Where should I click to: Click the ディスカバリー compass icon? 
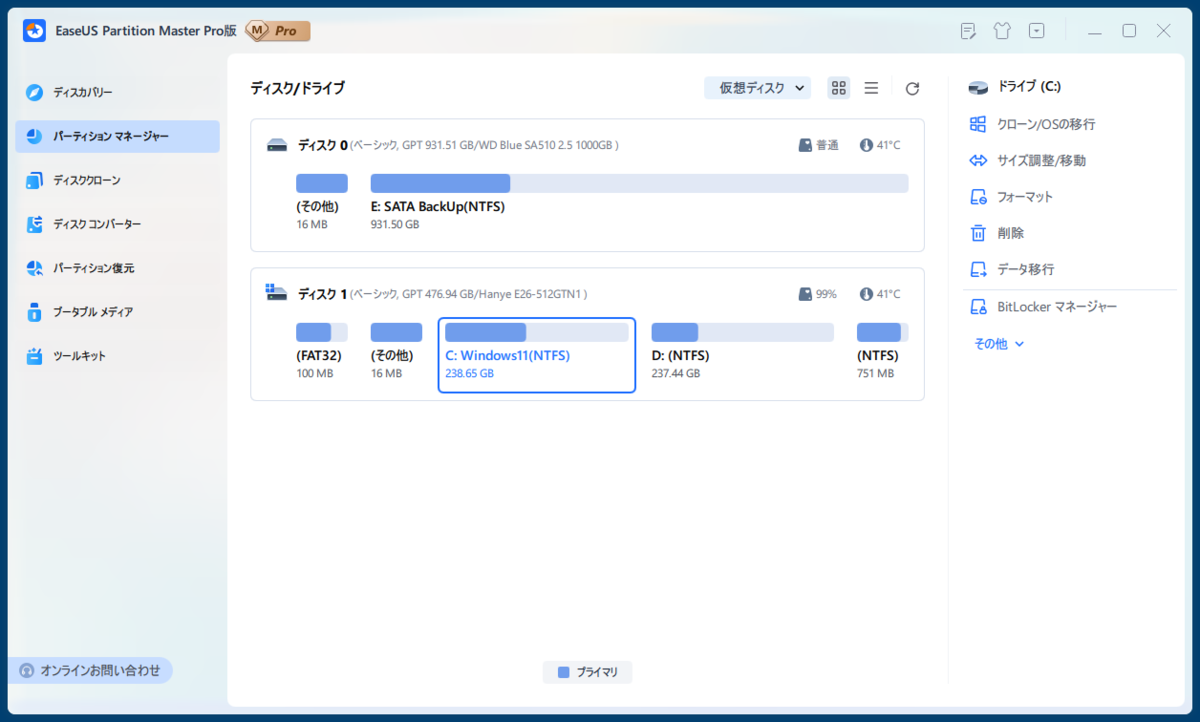[35, 92]
